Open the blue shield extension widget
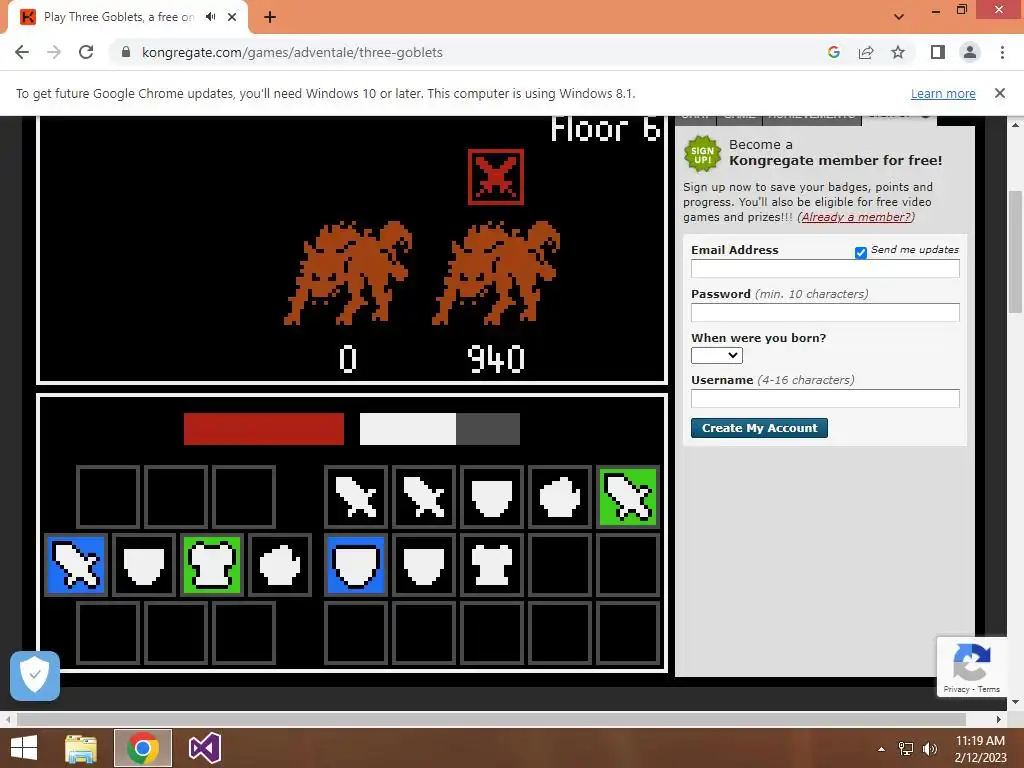The image size is (1024, 768). [x=35, y=675]
